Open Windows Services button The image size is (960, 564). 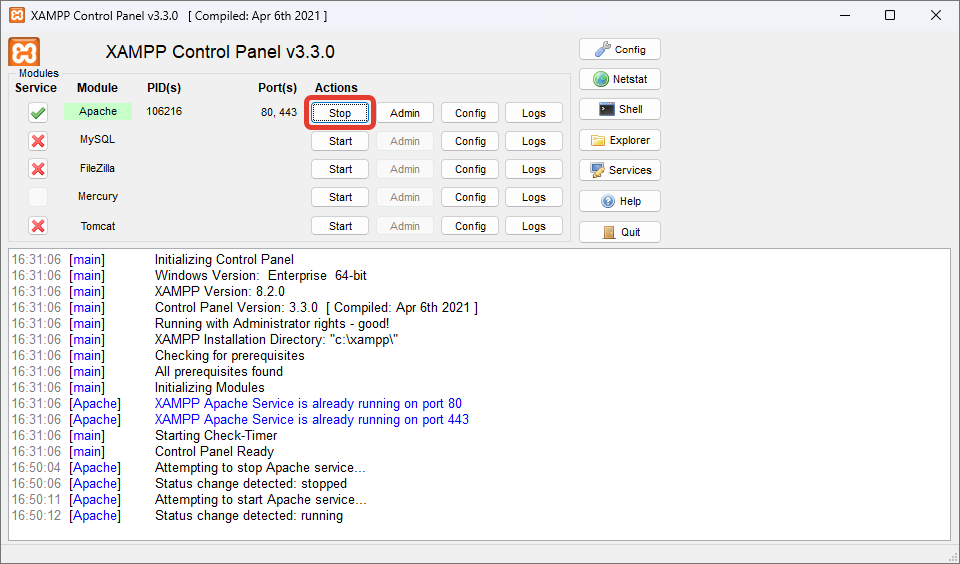pyautogui.click(x=620, y=170)
